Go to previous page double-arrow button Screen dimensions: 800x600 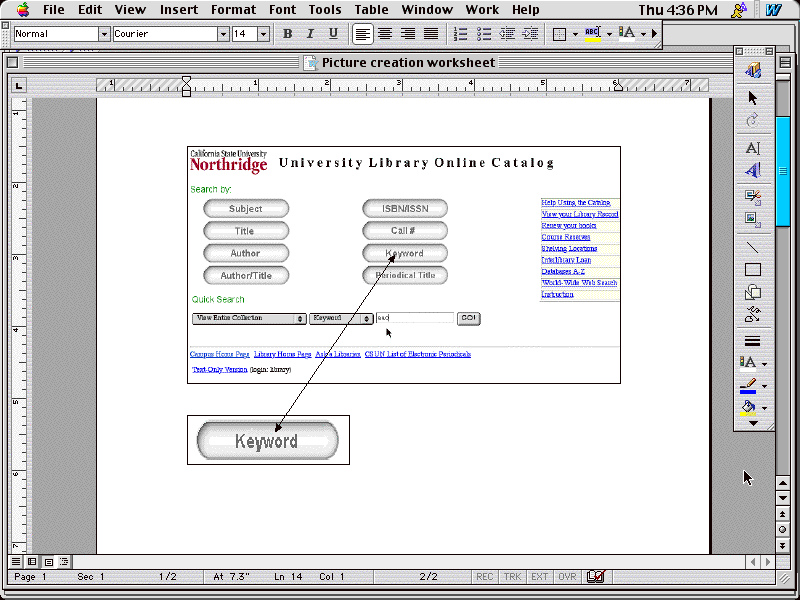(x=783, y=514)
